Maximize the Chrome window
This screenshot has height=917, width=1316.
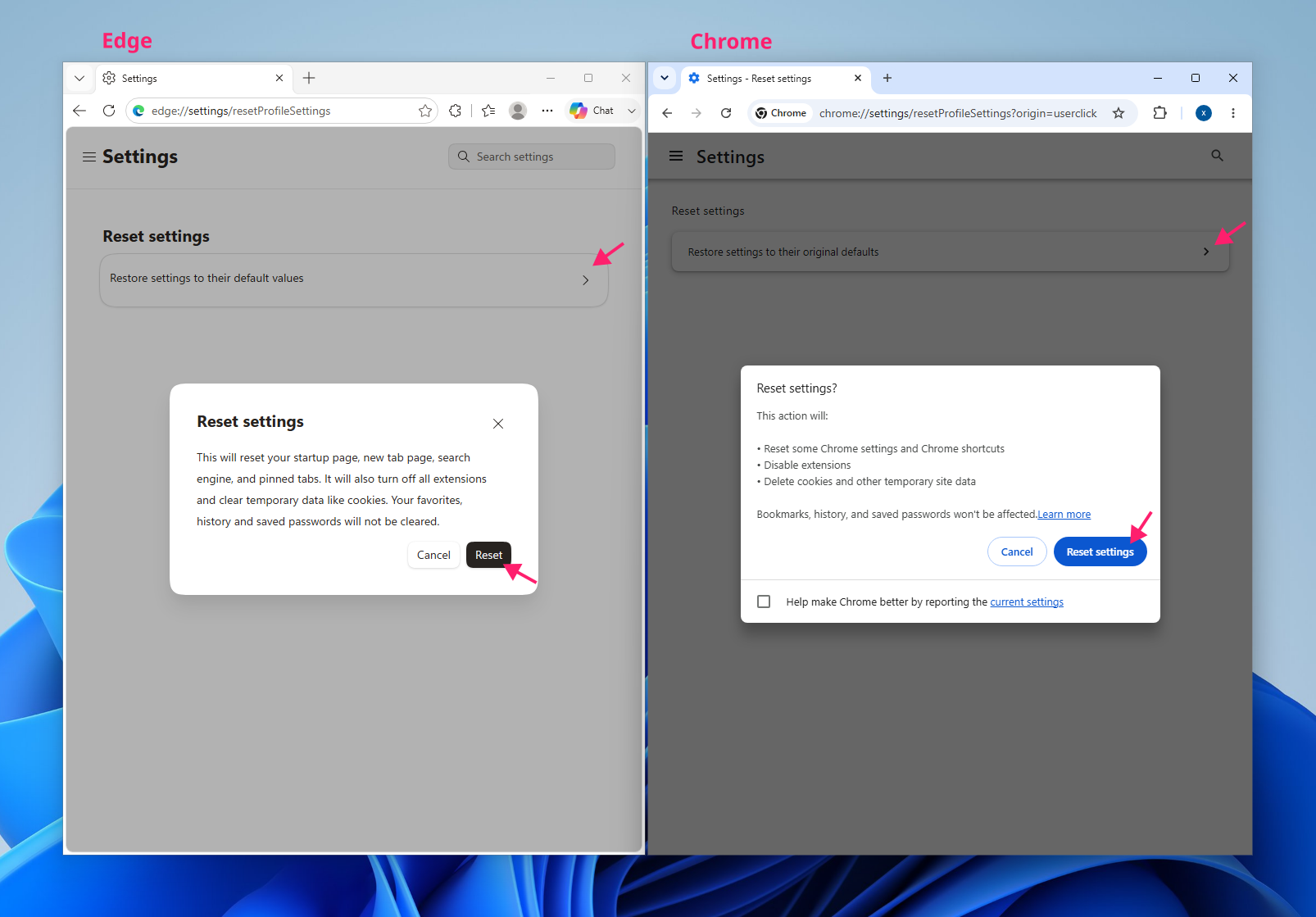1196,79
